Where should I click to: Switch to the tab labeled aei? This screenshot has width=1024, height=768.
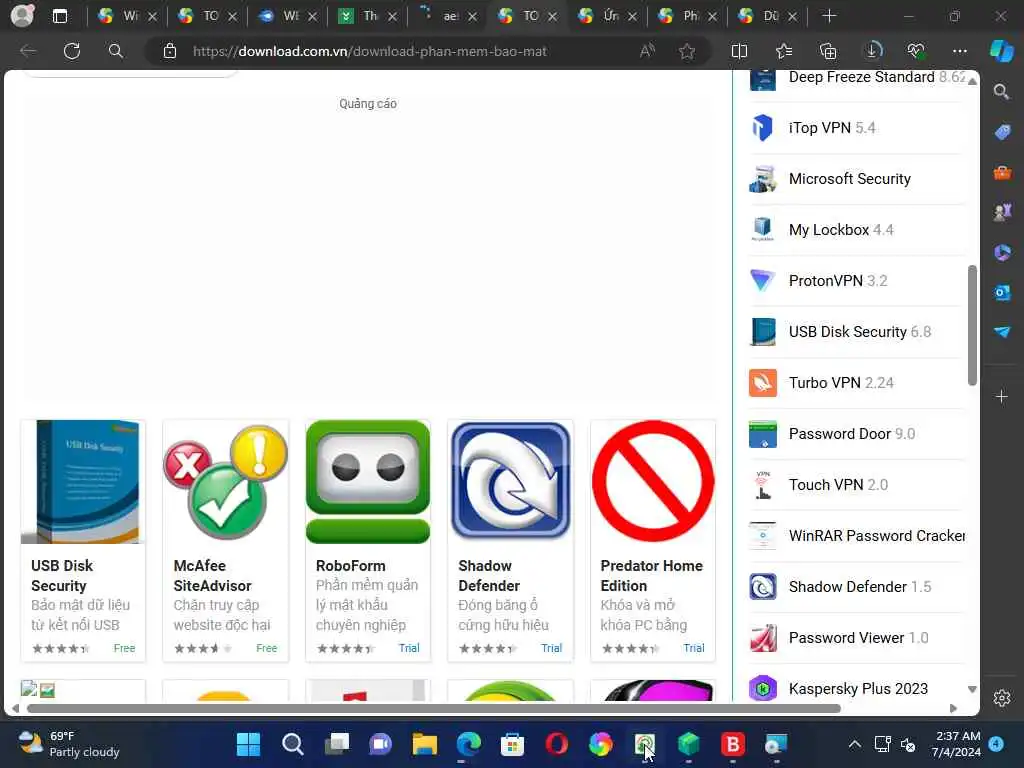(447, 16)
